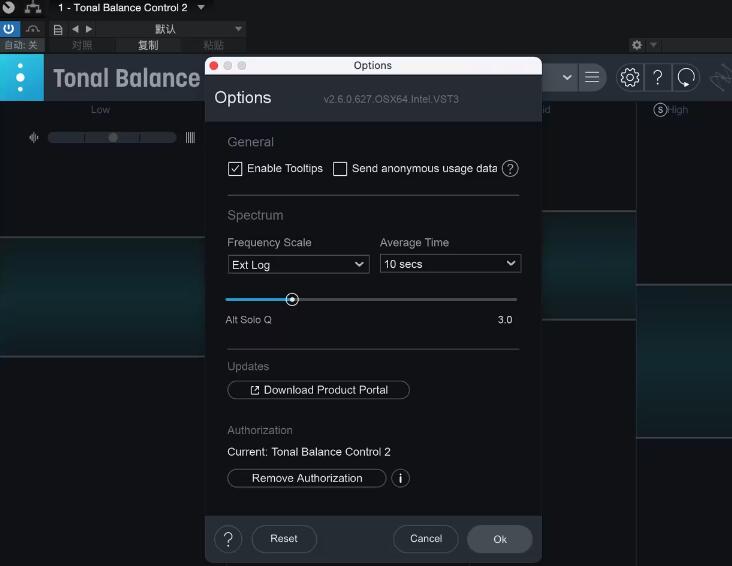Click the plugin help question mark icon

(658, 77)
